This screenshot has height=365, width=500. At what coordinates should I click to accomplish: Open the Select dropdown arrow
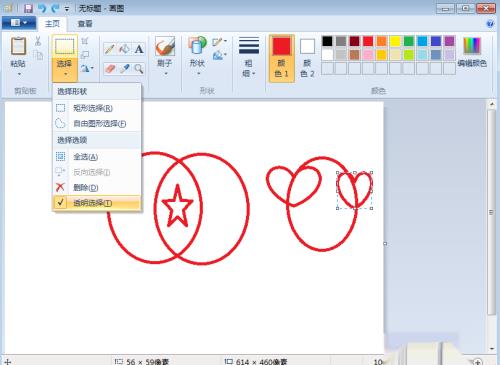(65, 74)
